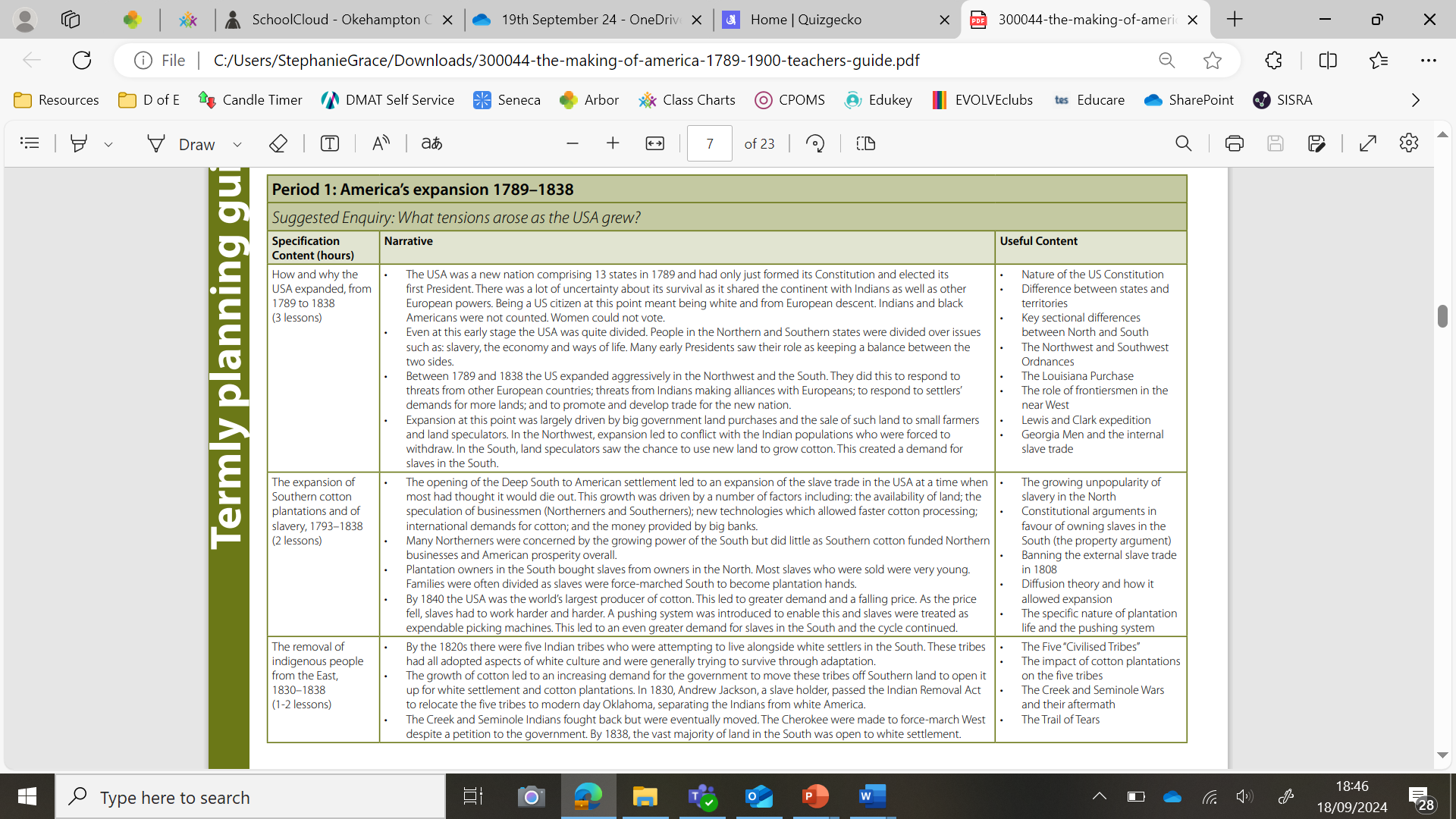Open the Edukey bookmark
The width and height of the screenshot is (1456, 819).
point(878,100)
